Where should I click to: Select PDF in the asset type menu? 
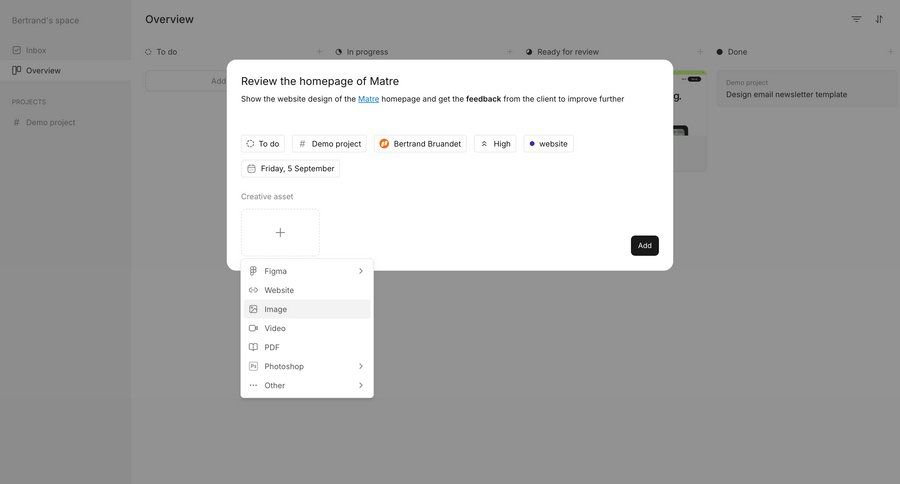pos(272,347)
